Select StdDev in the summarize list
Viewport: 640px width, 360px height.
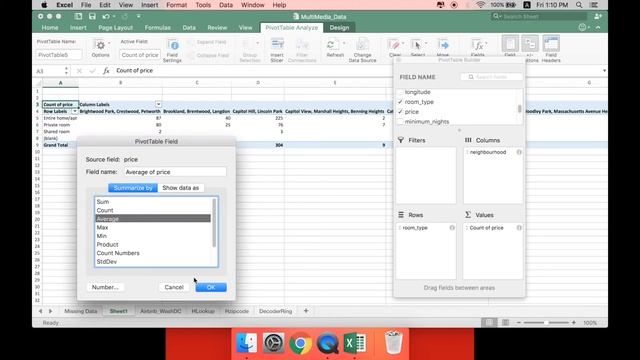click(x=153, y=262)
